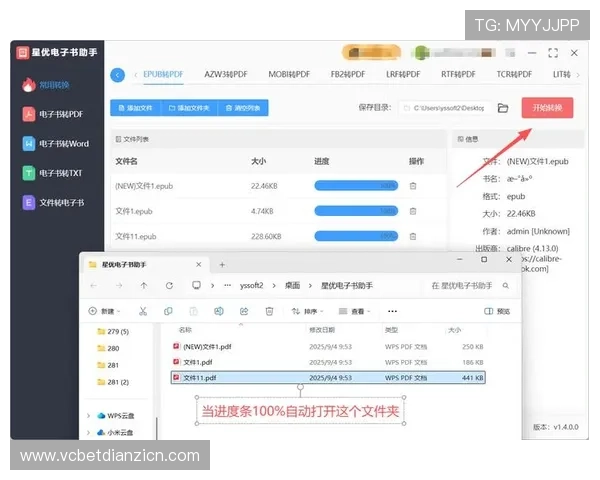Expand the WPS云盘 tree node
Image resolution: width=600 pixels, height=480 pixels.
[88, 415]
